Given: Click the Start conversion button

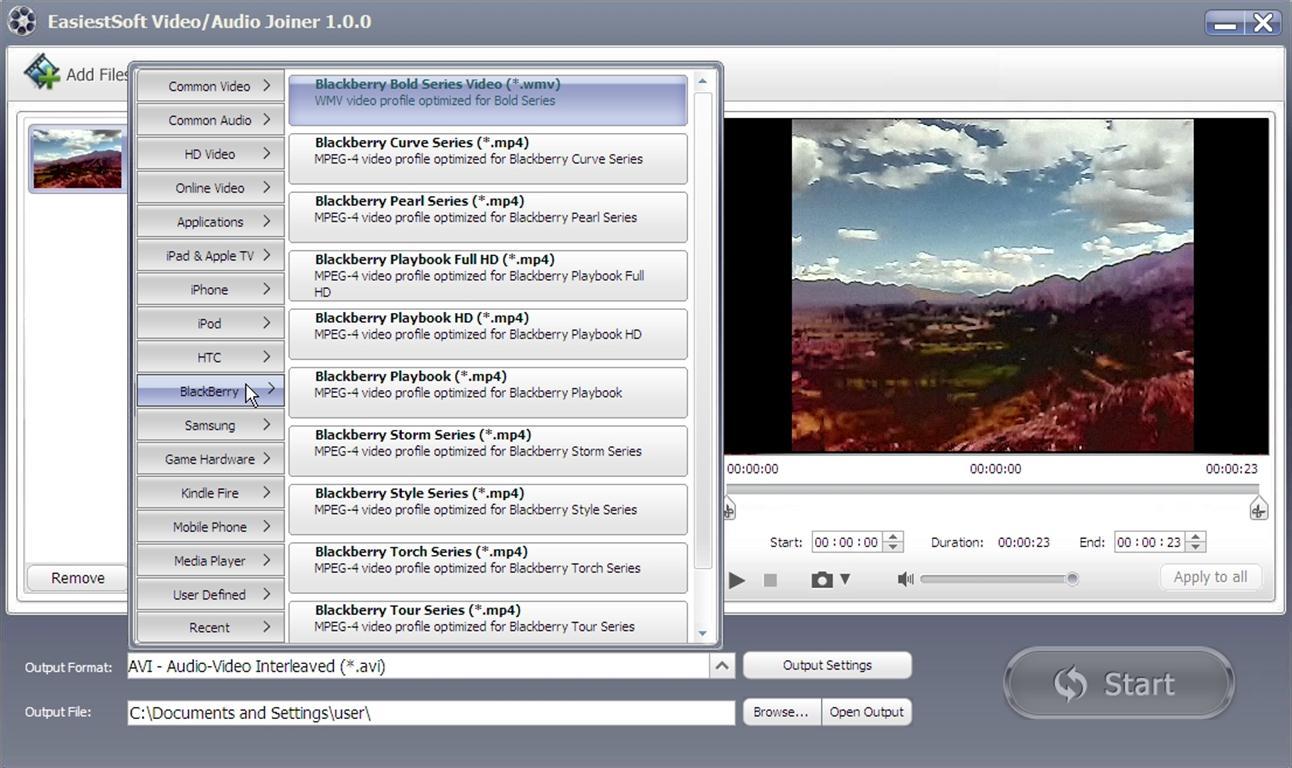Looking at the screenshot, I should tap(1118, 684).
